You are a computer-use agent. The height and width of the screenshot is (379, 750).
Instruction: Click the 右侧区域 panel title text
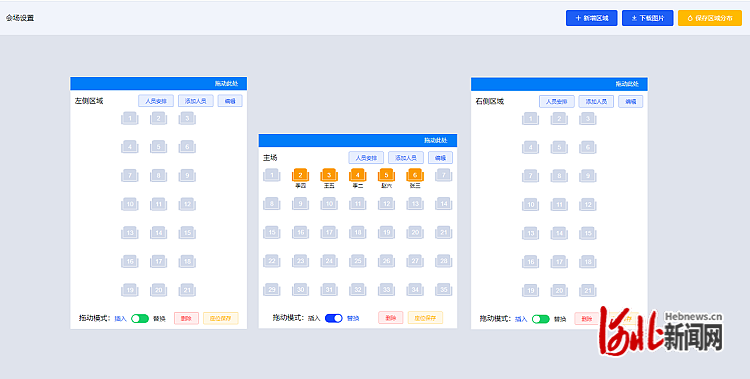click(x=490, y=101)
